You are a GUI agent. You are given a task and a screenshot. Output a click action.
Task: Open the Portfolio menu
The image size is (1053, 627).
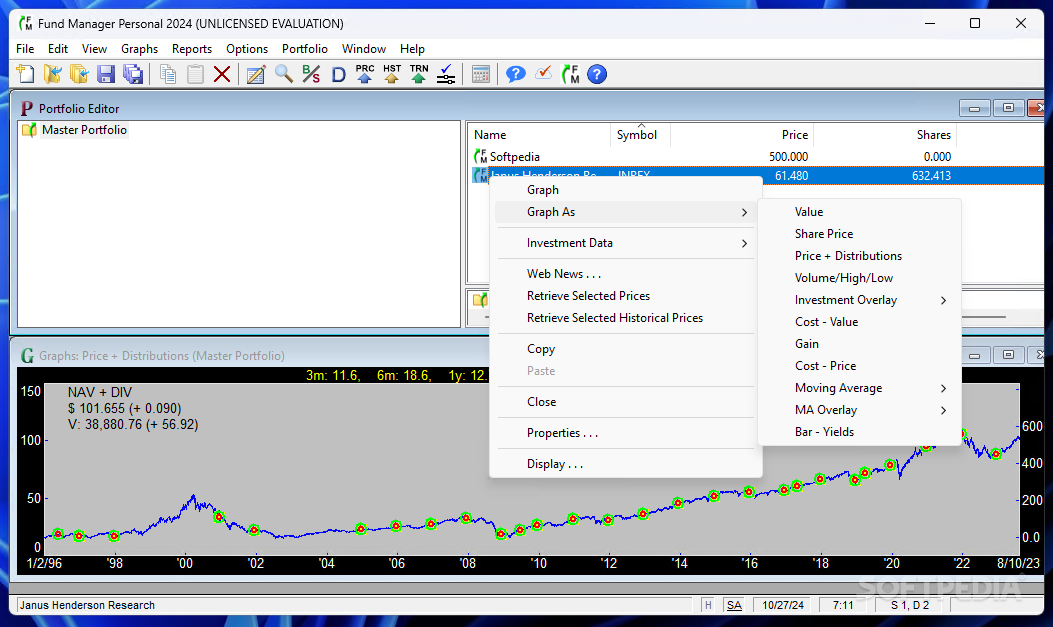click(305, 48)
